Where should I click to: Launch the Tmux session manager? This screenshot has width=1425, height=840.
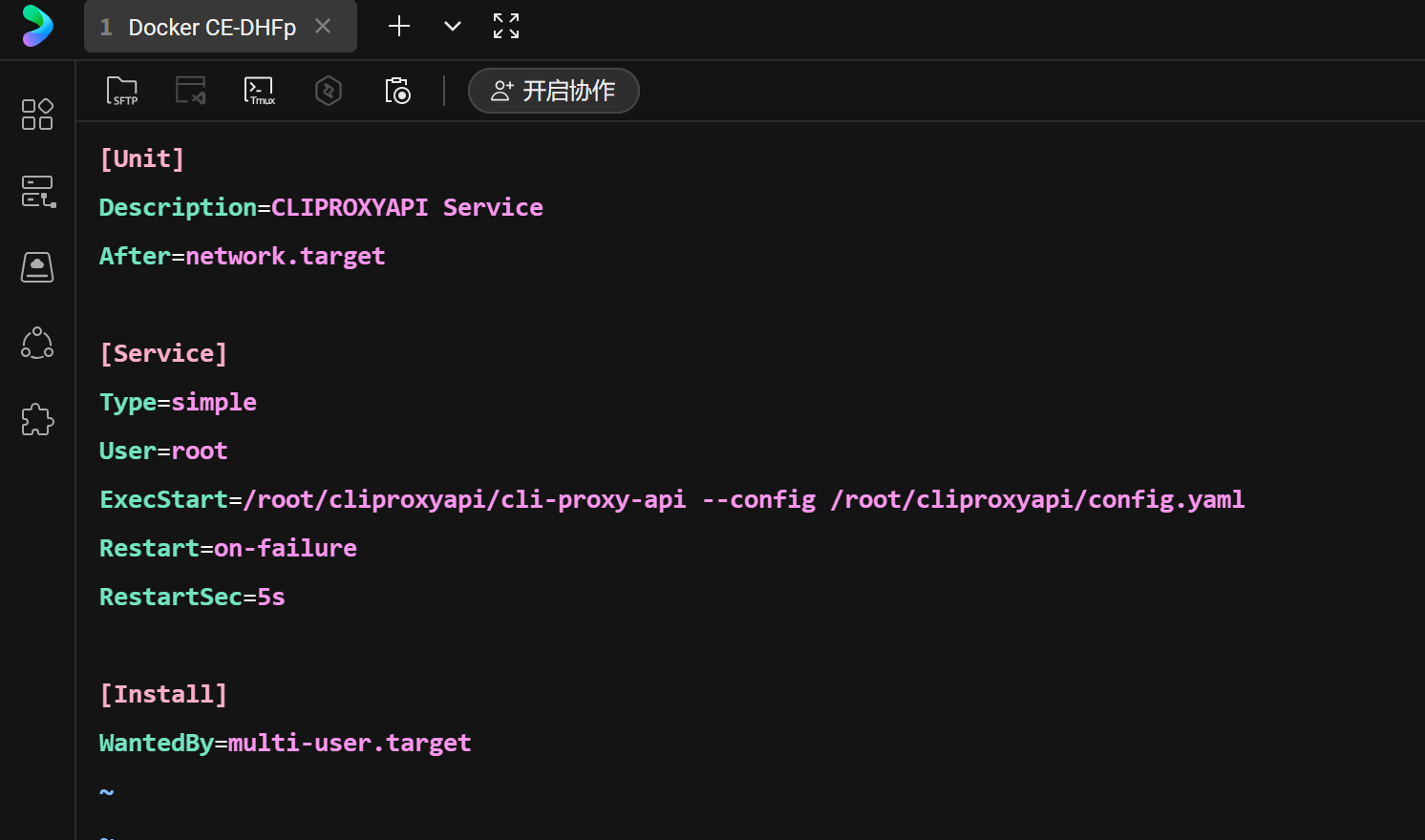point(259,91)
